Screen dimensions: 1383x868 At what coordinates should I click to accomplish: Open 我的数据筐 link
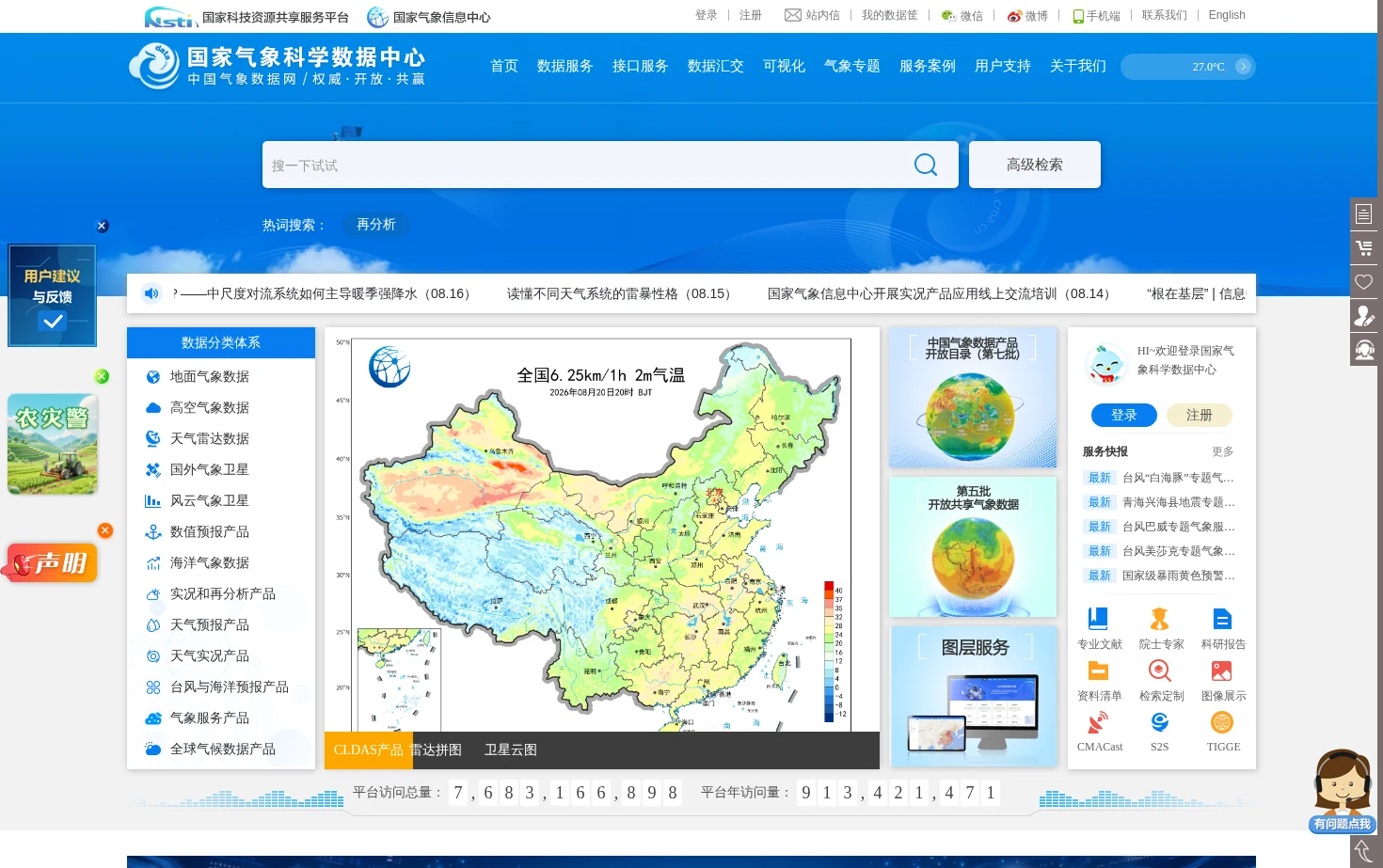[889, 15]
